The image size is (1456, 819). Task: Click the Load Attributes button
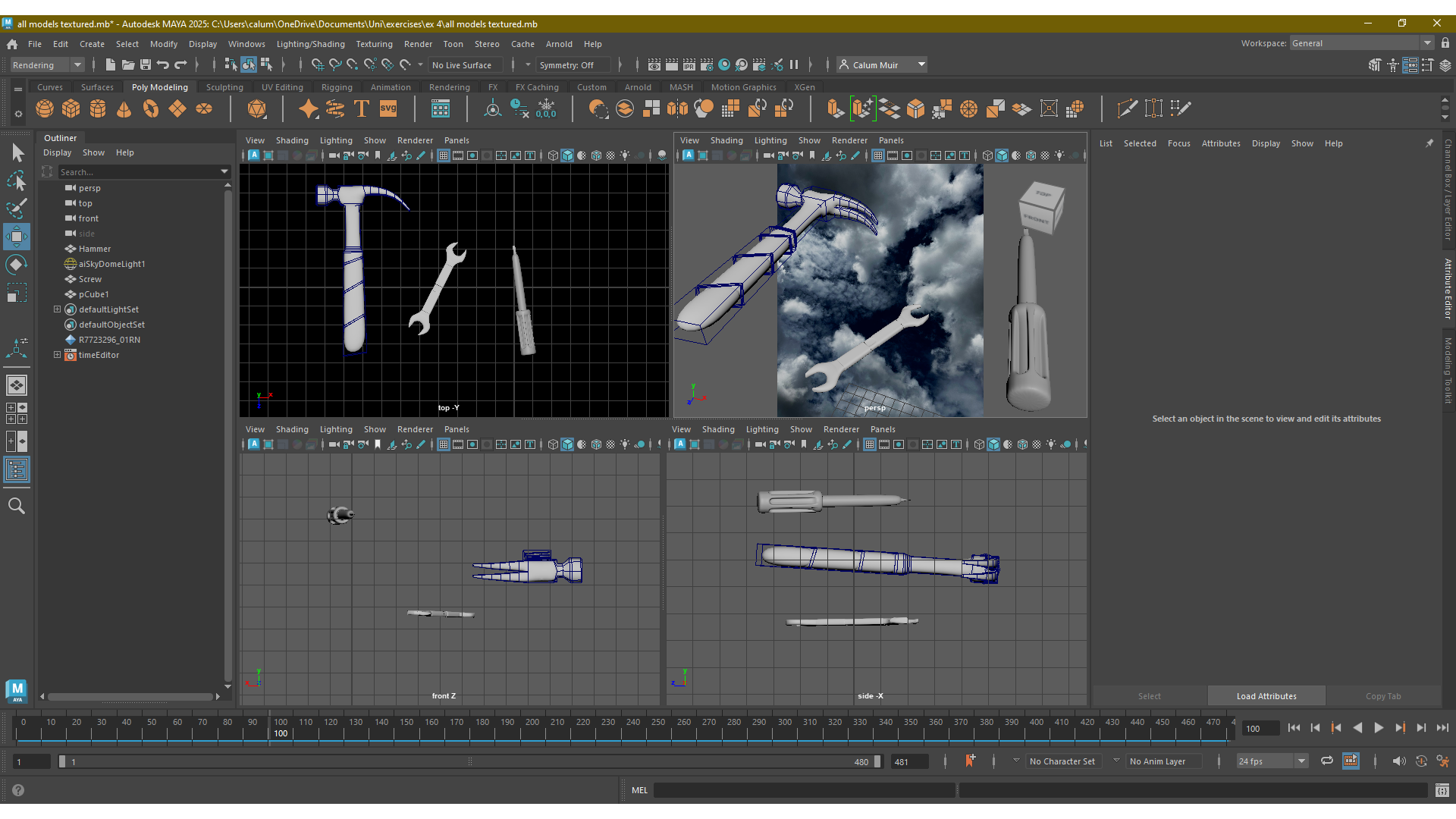(x=1266, y=696)
